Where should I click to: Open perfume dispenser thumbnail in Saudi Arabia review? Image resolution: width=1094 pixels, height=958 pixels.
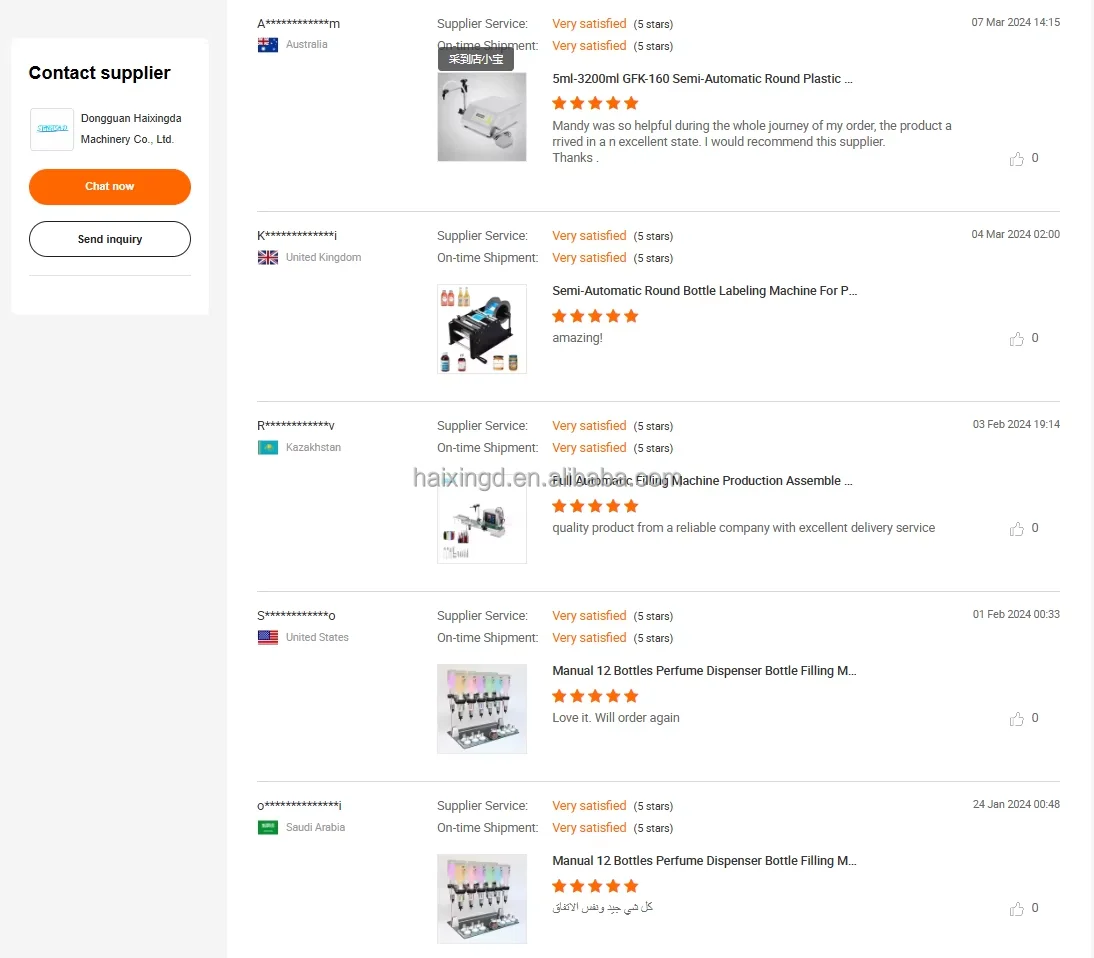482,899
